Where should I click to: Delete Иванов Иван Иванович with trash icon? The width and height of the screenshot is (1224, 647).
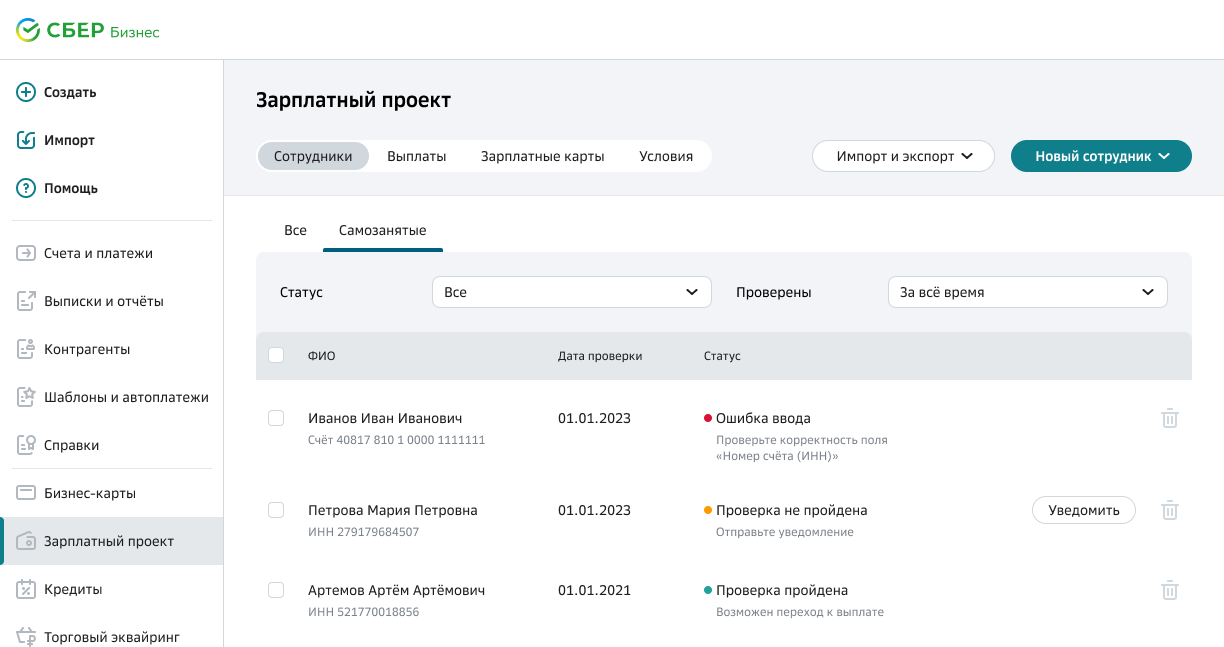tap(1169, 418)
